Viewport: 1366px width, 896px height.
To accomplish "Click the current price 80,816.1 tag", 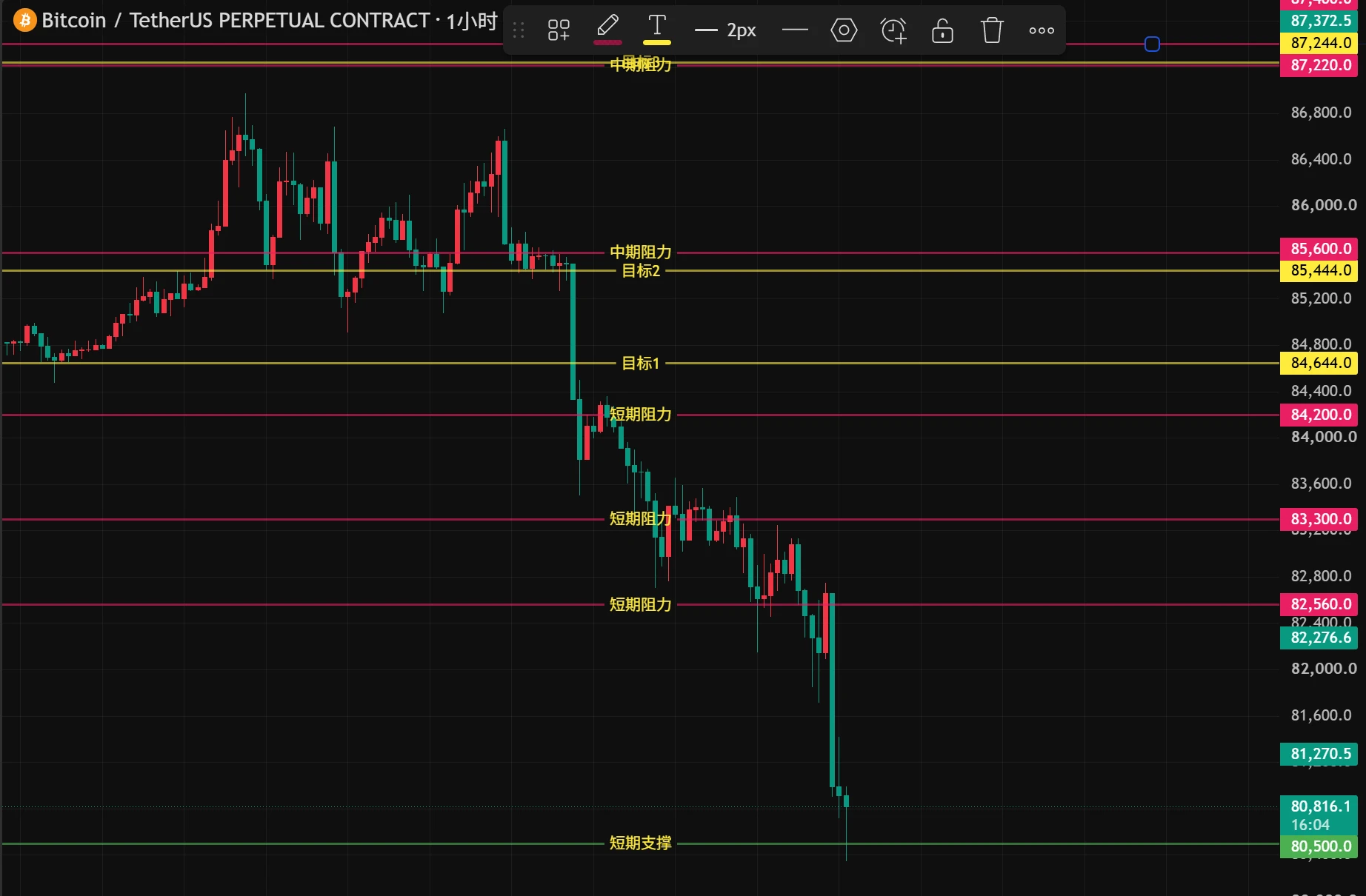I will (1319, 815).
